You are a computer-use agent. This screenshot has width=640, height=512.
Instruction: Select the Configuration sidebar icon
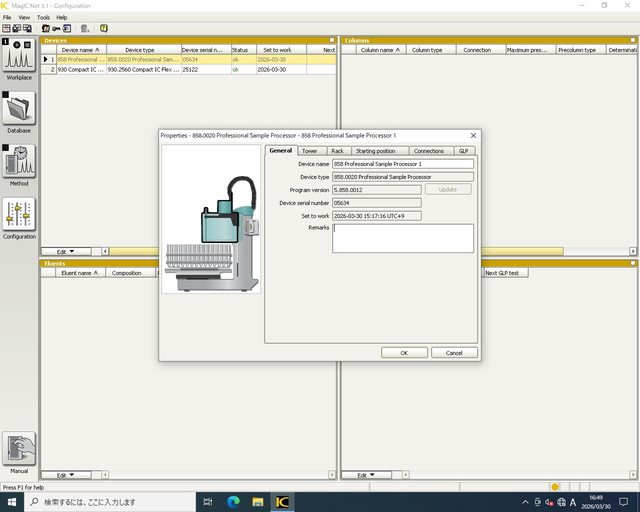click(19, 215)
